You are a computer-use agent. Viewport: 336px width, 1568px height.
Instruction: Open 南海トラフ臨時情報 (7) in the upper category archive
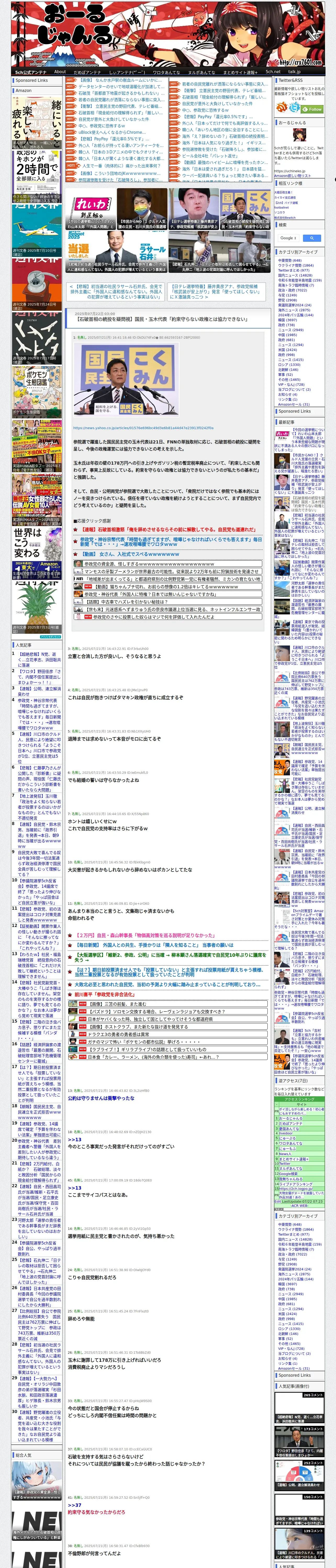click(x=296, y=285)
